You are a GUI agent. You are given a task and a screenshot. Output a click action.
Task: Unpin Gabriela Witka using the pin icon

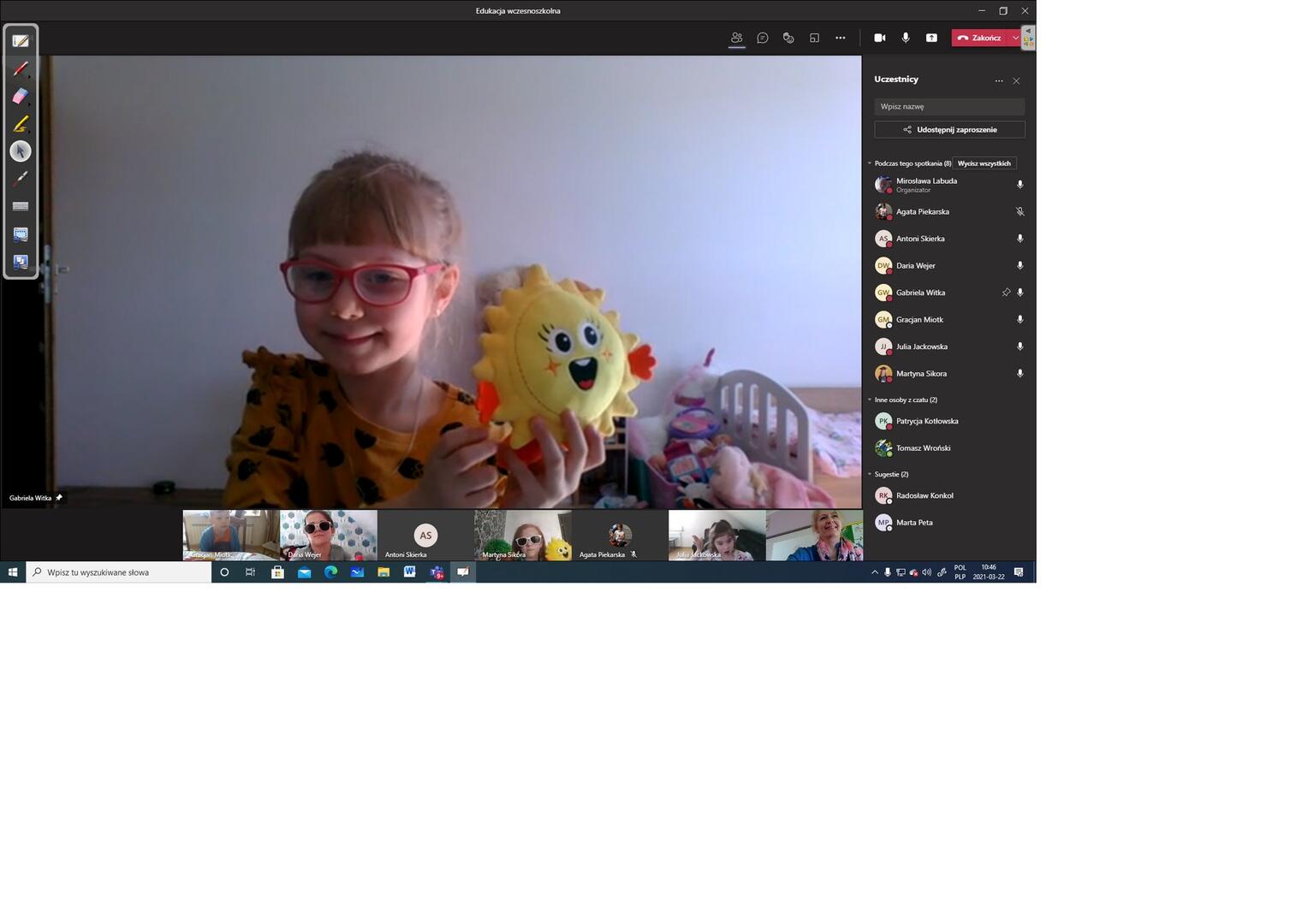click(x=1006, y=293)
